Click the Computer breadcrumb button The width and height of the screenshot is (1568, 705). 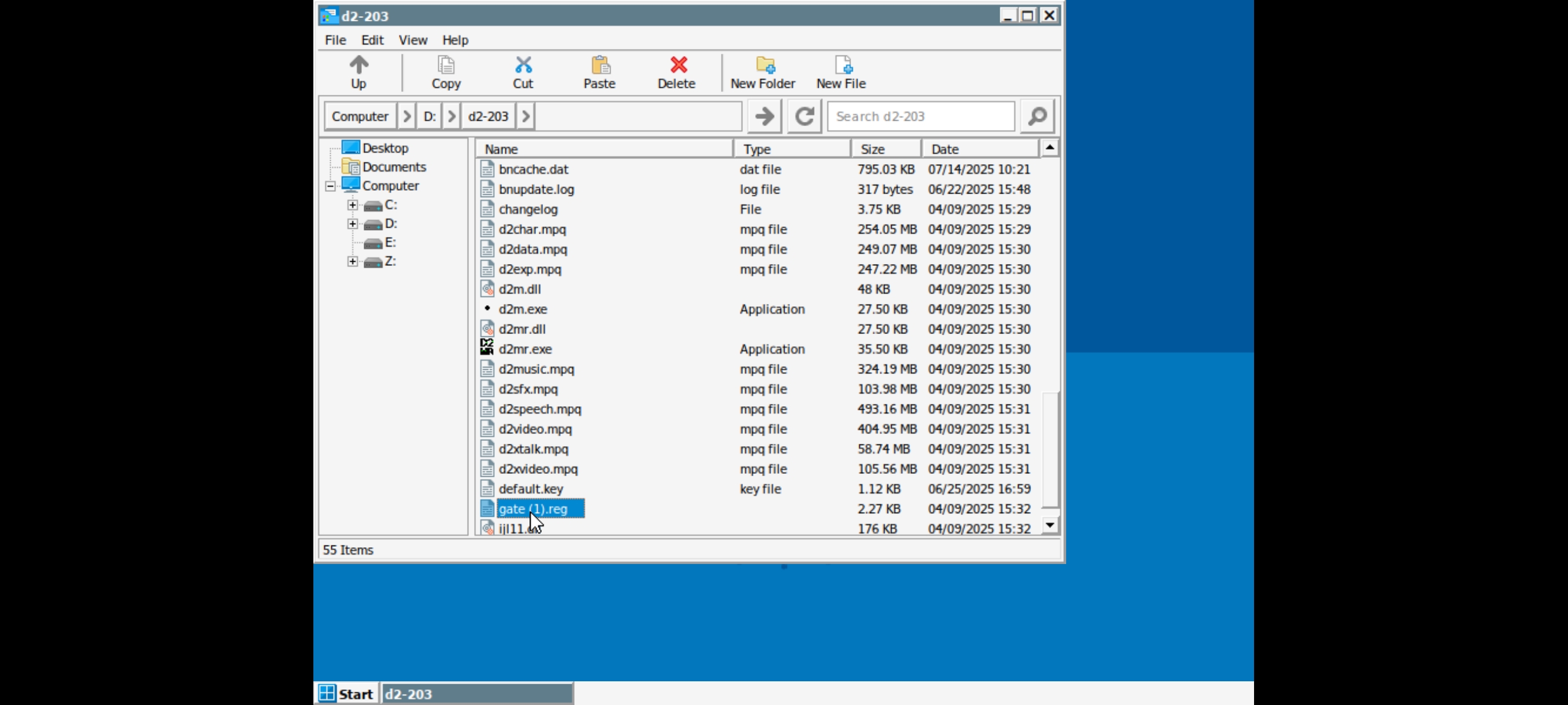pyautogui.click(x=360, y=116)
